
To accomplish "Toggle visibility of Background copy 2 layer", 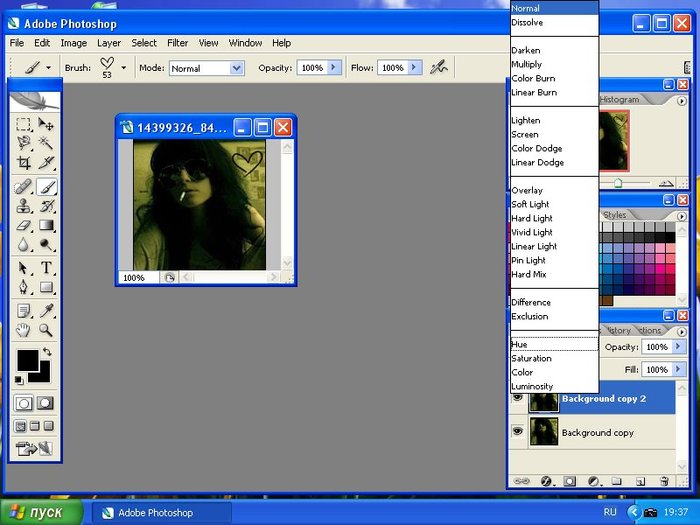I will pyautogui.click(x=518, y=399).
